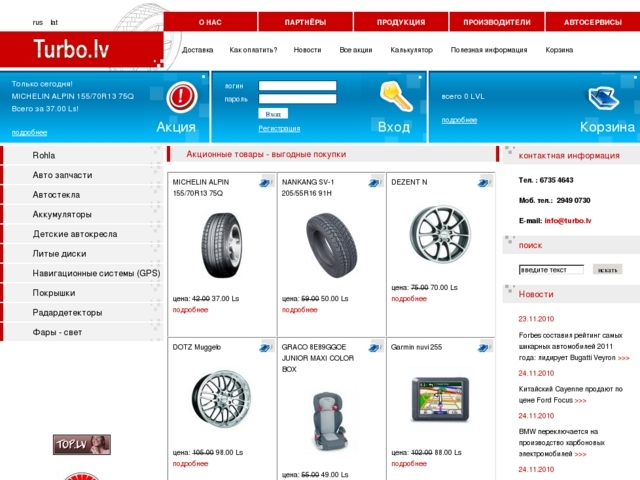Image resolution: width=640 pixels, height=480 pixels.
Task: Select Радардетекторы category
Action: (x=83, y=312)
